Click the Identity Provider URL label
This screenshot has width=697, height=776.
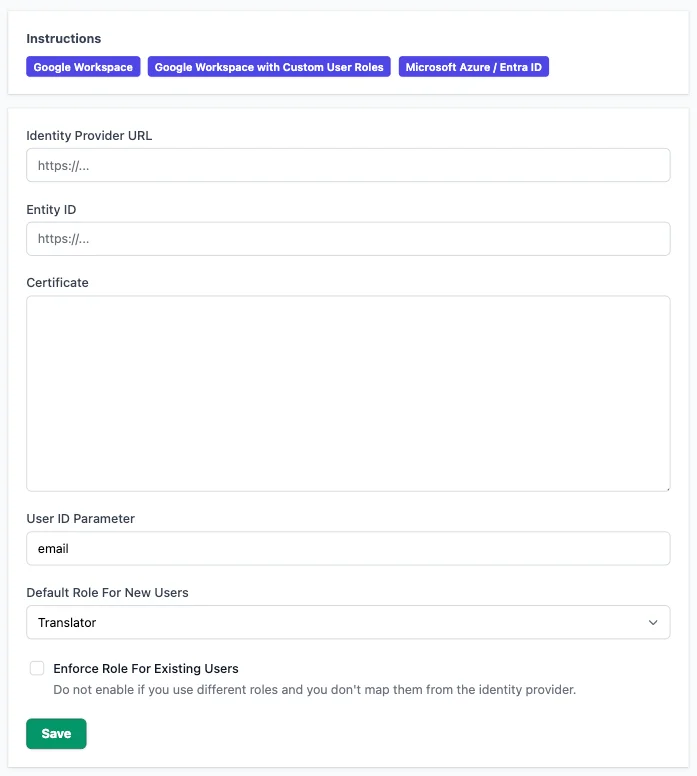coord(89,136)
